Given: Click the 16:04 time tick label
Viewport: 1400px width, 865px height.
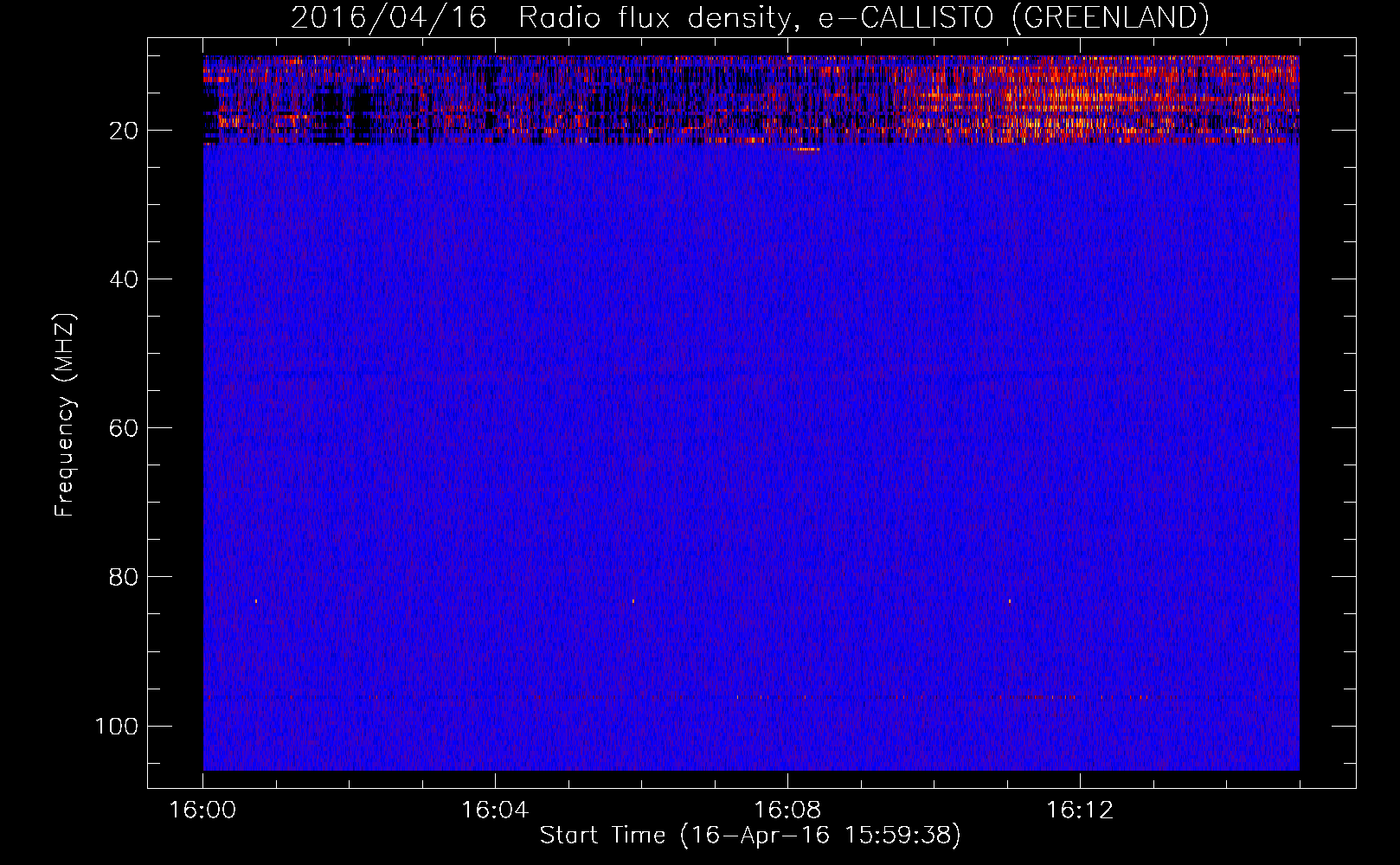Looking at the screenshot, I should coord(495,810).
